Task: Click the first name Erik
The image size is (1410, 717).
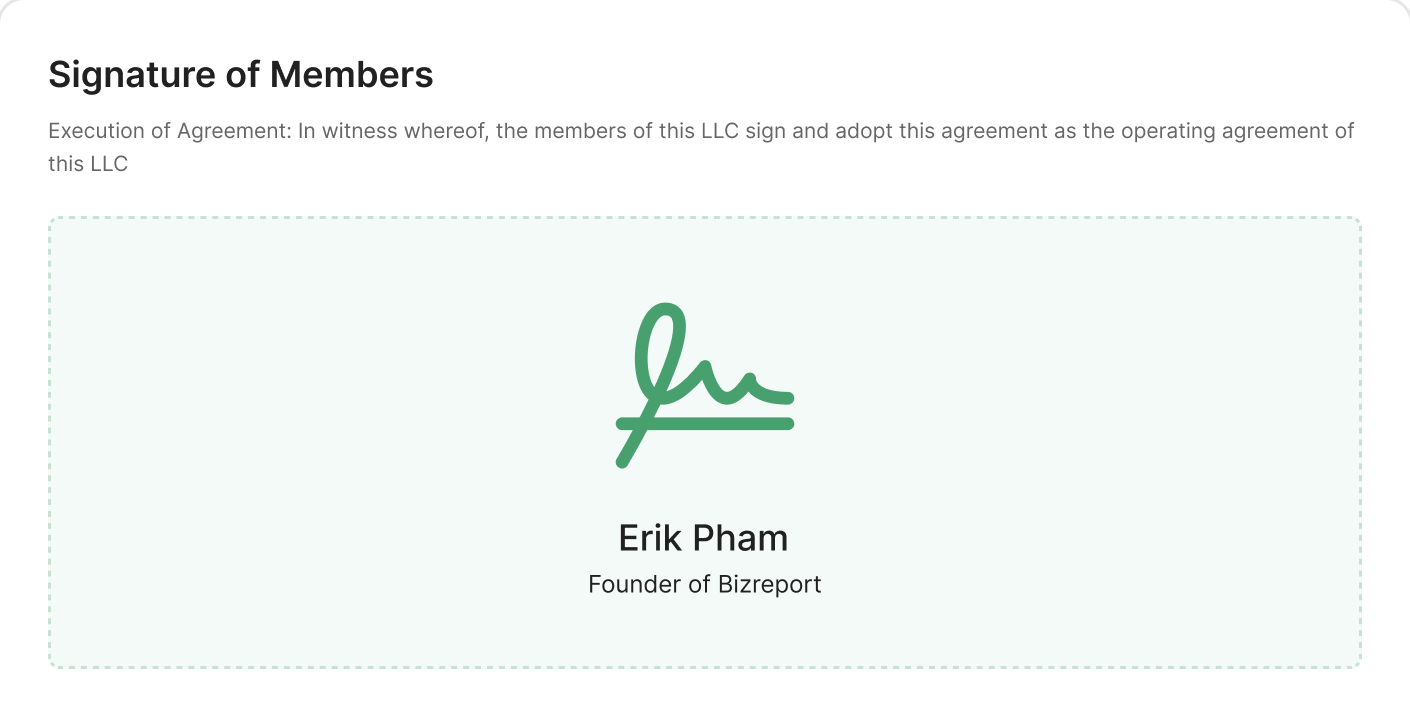Action: pos(649,538)
